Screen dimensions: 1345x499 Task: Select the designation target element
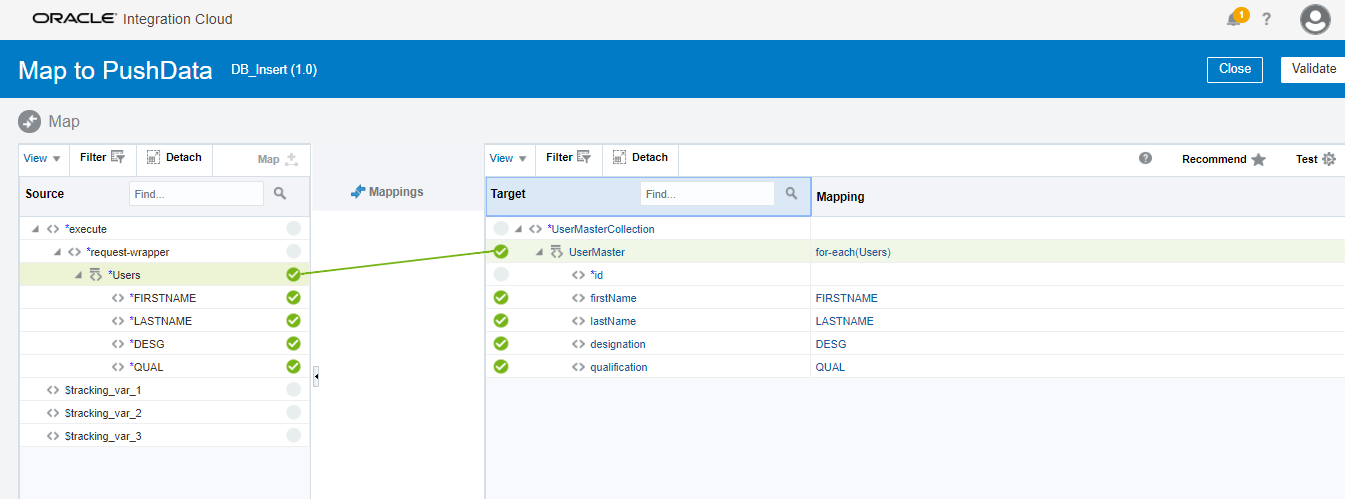tap(618, 344)
